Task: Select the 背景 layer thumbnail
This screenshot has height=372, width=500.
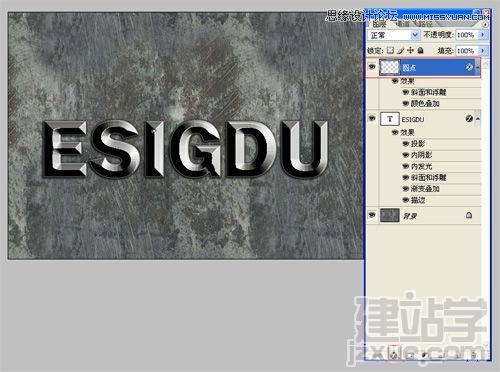Action: (x=390, y=215)
